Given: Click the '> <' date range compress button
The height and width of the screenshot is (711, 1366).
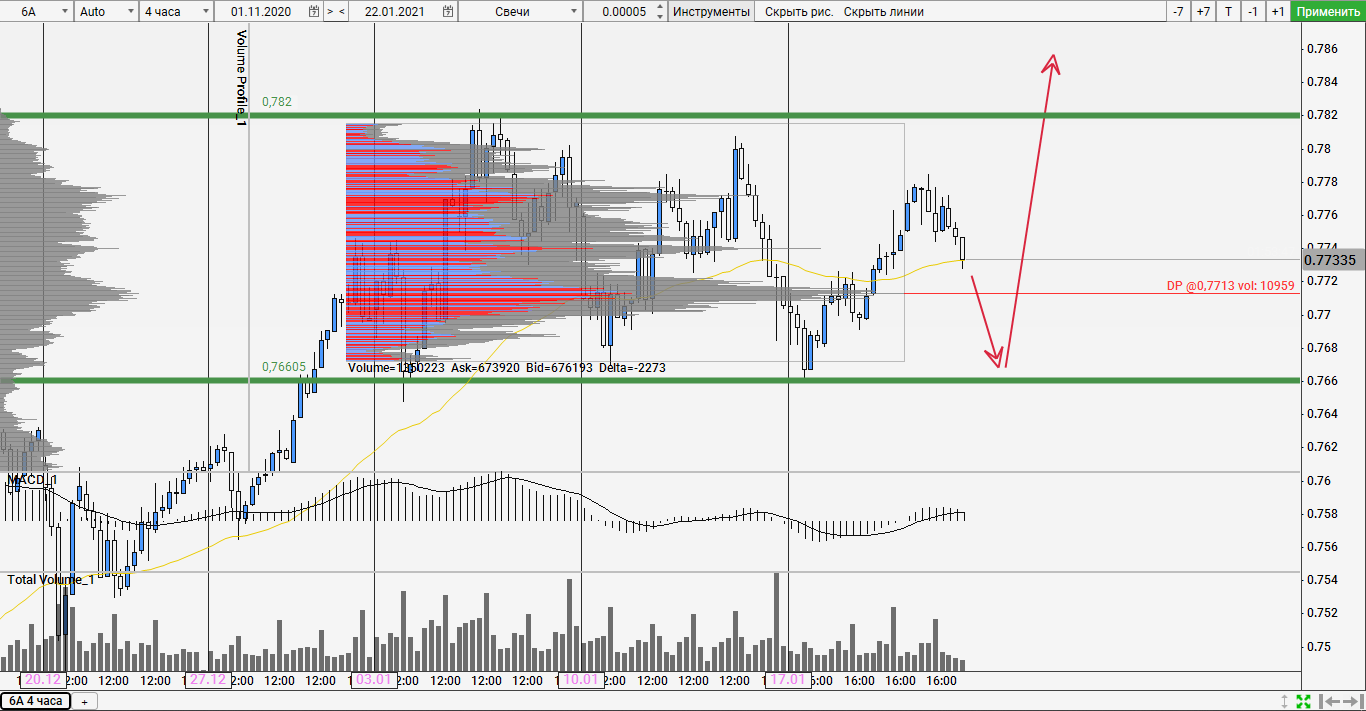Looking at the screenshot, I should point(336,12).
